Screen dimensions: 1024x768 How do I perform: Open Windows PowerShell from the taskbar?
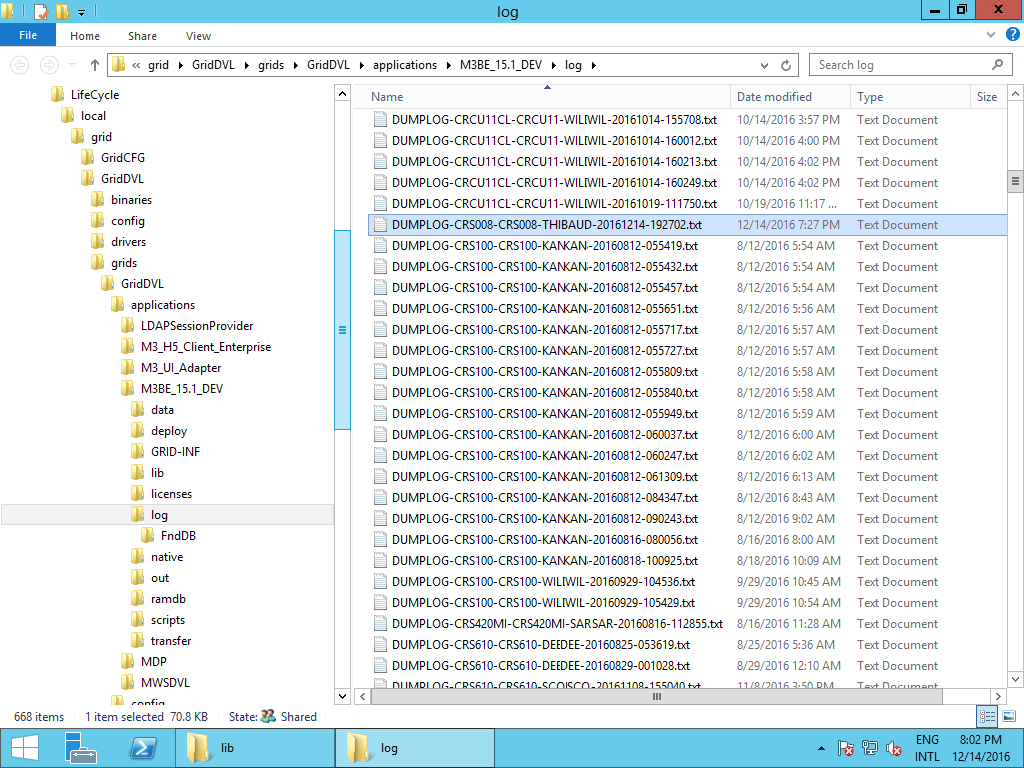point(144,747)
